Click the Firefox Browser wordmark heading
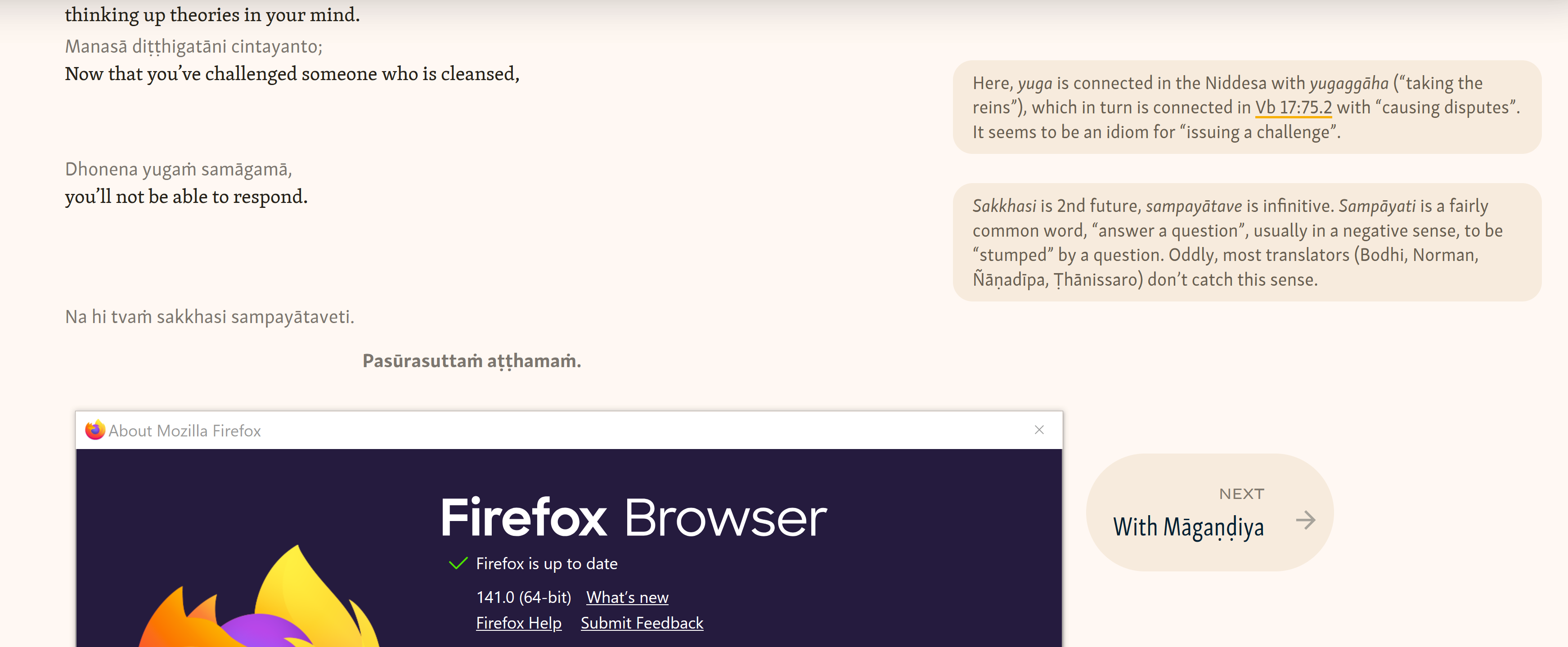This screenshot has height=647, width=1568. (x=633, y=518)
